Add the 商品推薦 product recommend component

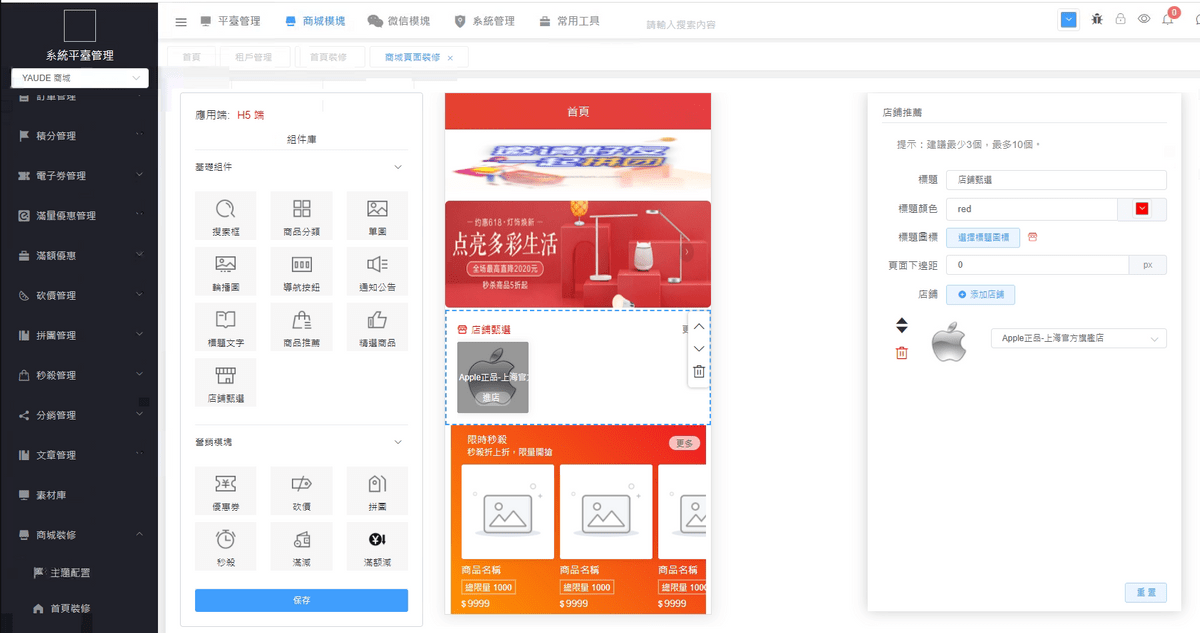pyautogui.click(x=301, y=327)
